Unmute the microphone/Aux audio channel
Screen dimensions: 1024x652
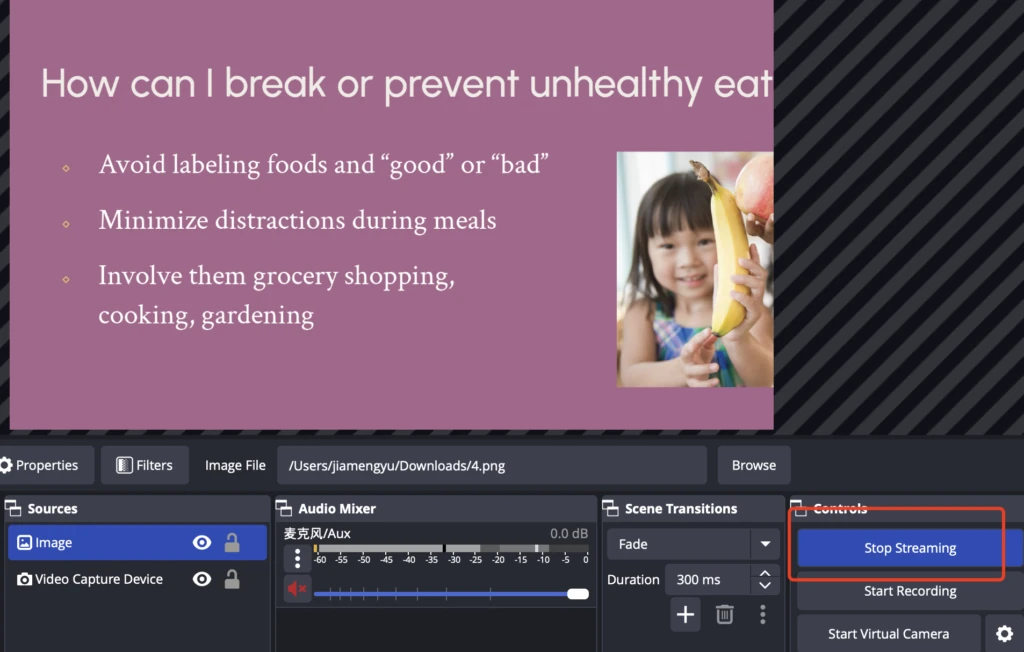[x=297, y=590]
